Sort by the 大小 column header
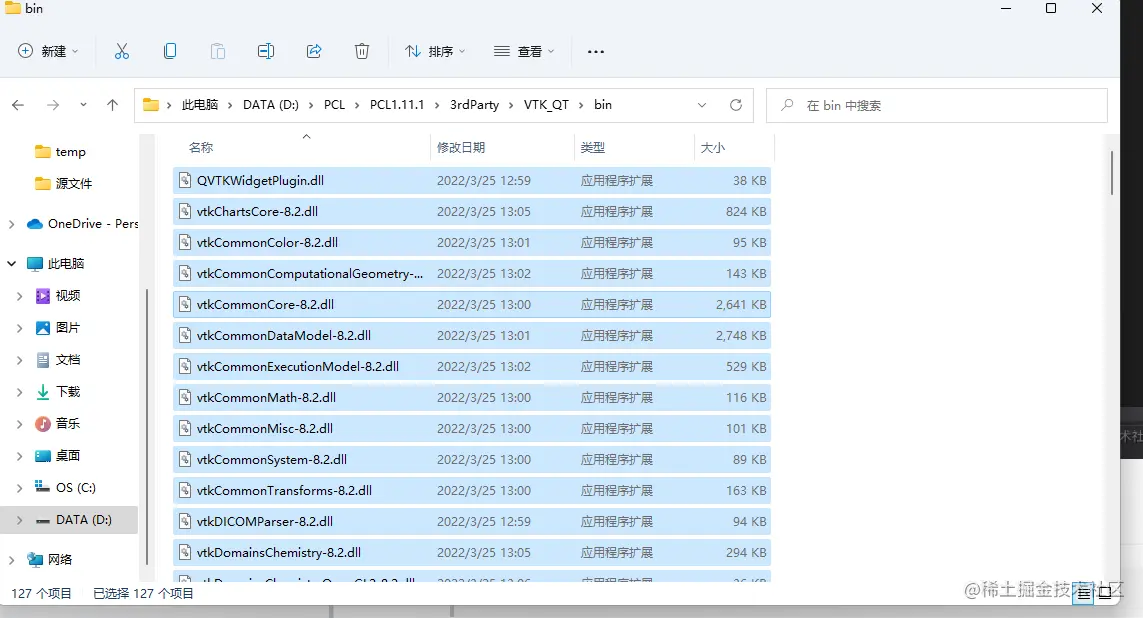This screenshot has width=1143, height=618. 734,147
